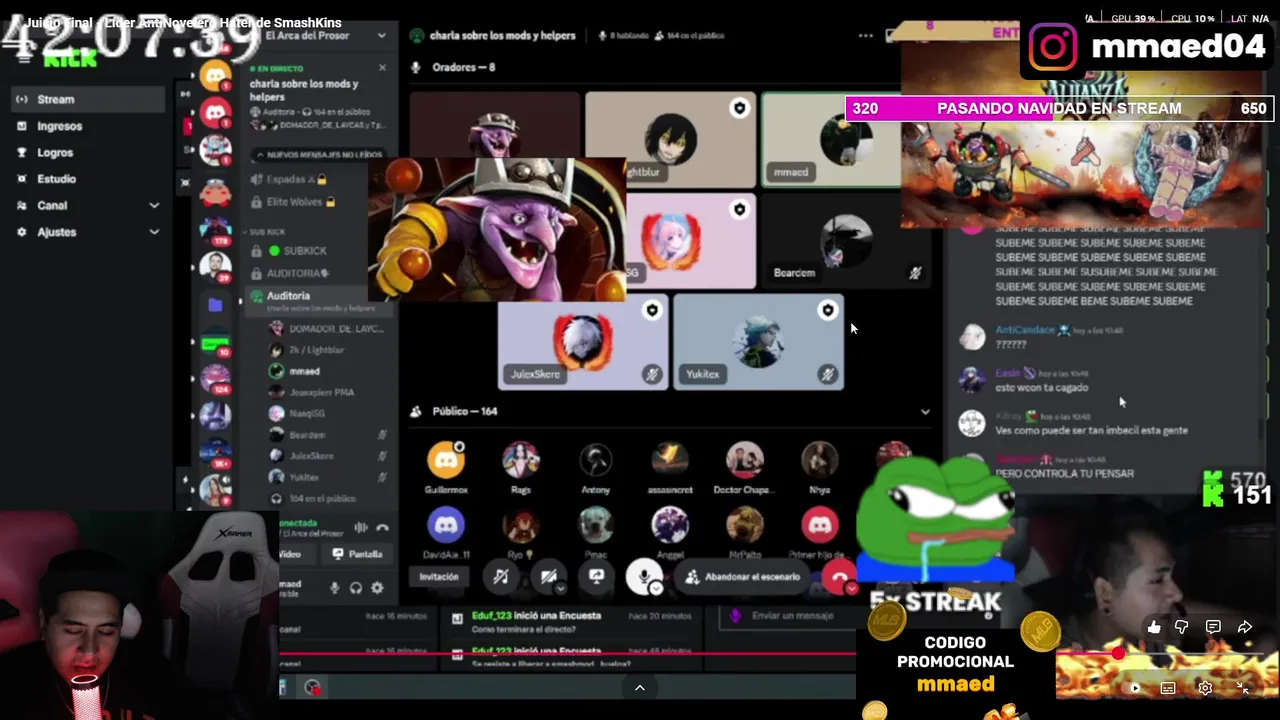Screen dimensions: 1280x720
Task: Open mmaed speaker tile
Action: (831, 141)
